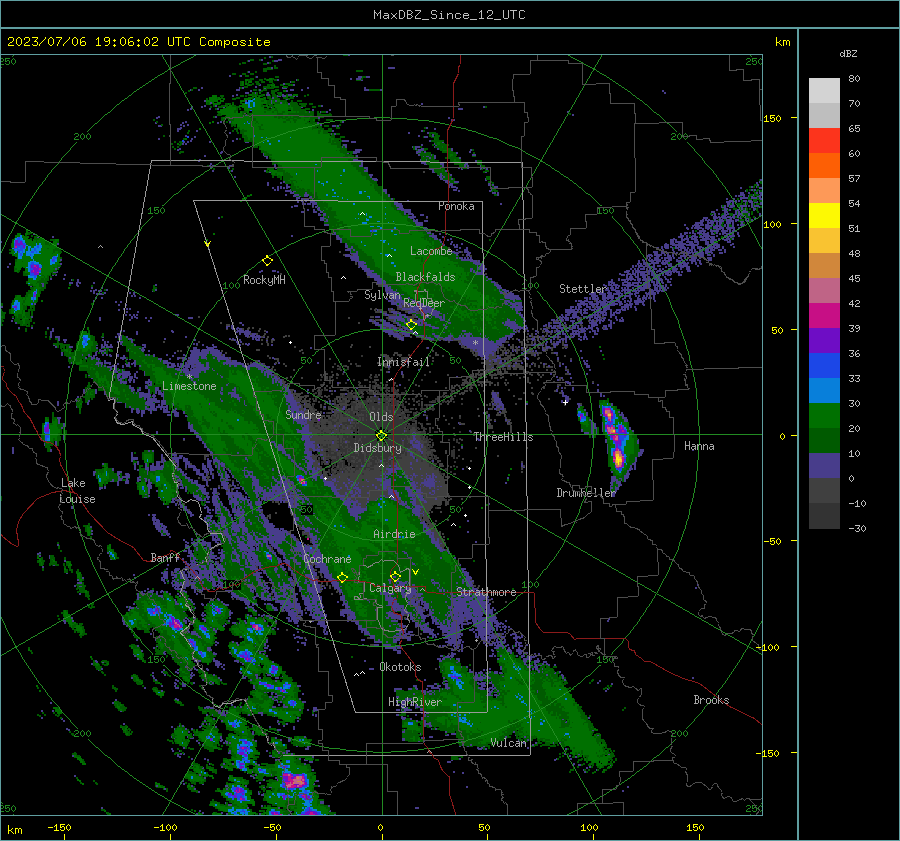
Task: Click the km unit label above right axis
Action: coord(782,42)
